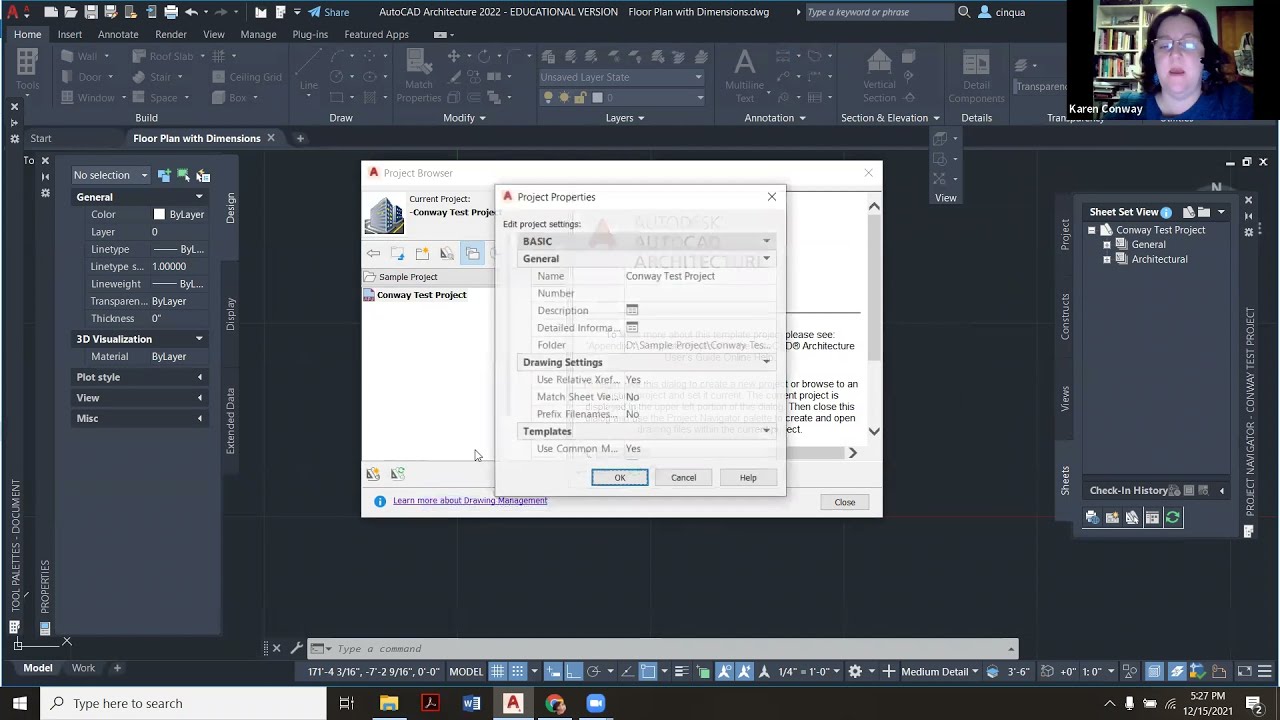This screenshot has height=720, width=1280.
Task: Click the refresh project icon at browser bottom
Action: (398, 474)
